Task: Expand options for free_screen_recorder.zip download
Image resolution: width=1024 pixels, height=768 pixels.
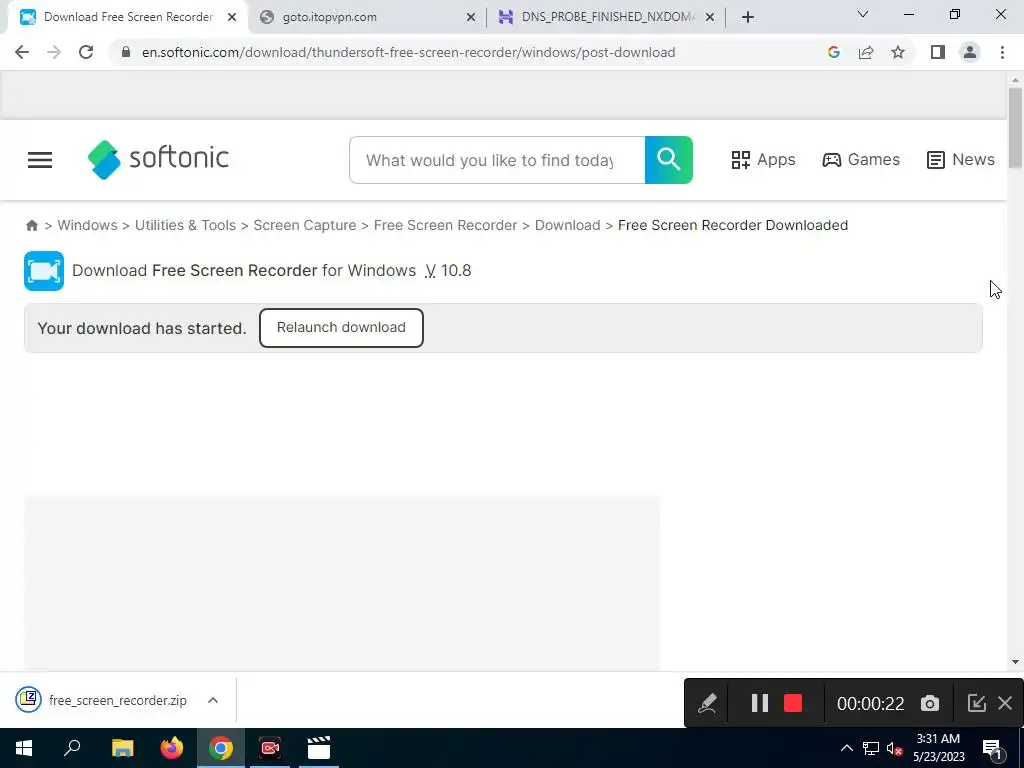Action: (213, 700)
